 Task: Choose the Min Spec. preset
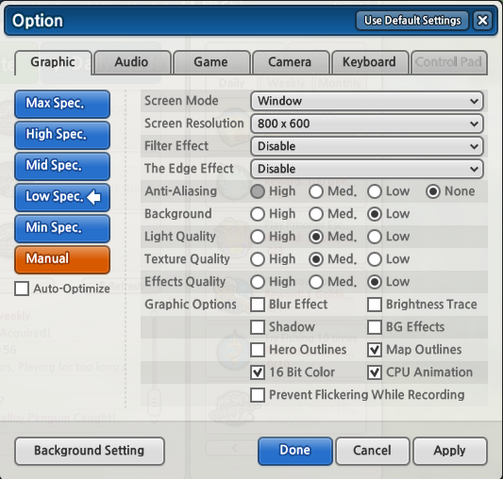(62, 228)
